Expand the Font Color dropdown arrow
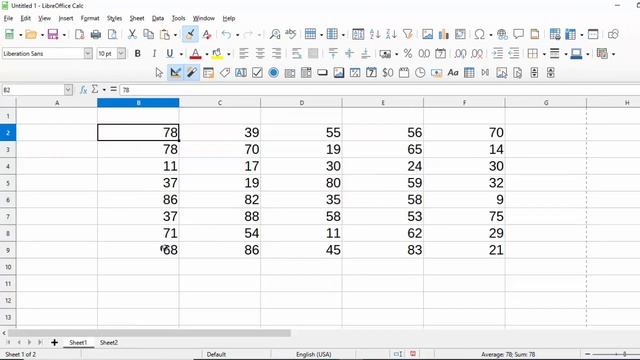640x360 pixels. click(x=207, y=54)
